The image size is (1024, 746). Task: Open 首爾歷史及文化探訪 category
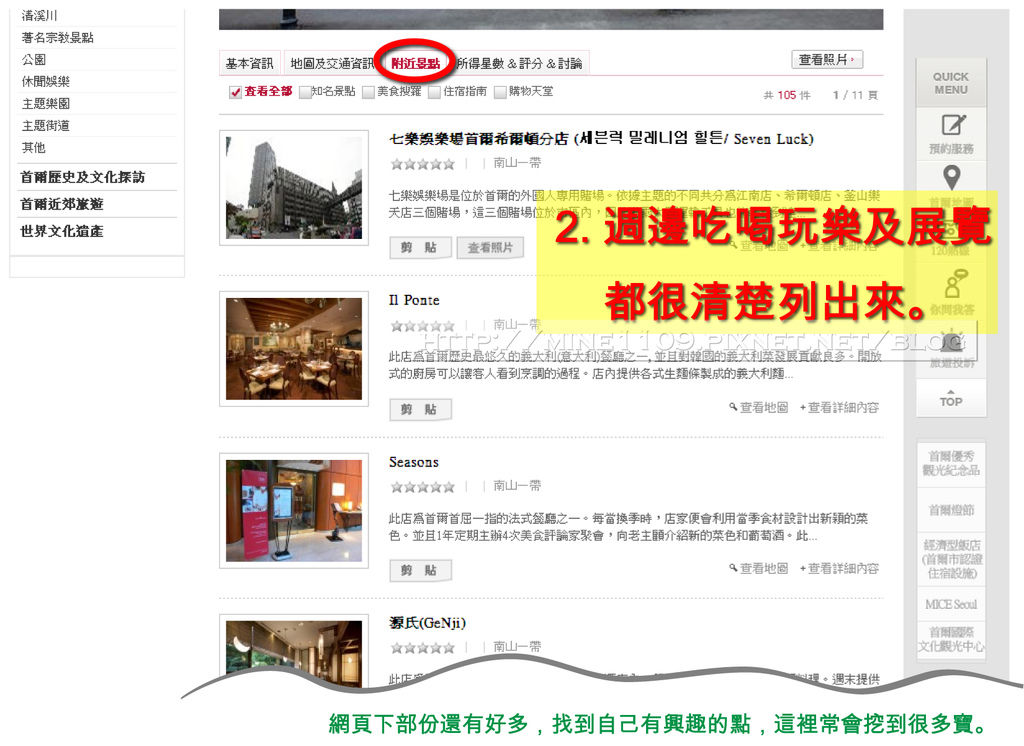tap(82, 177)
